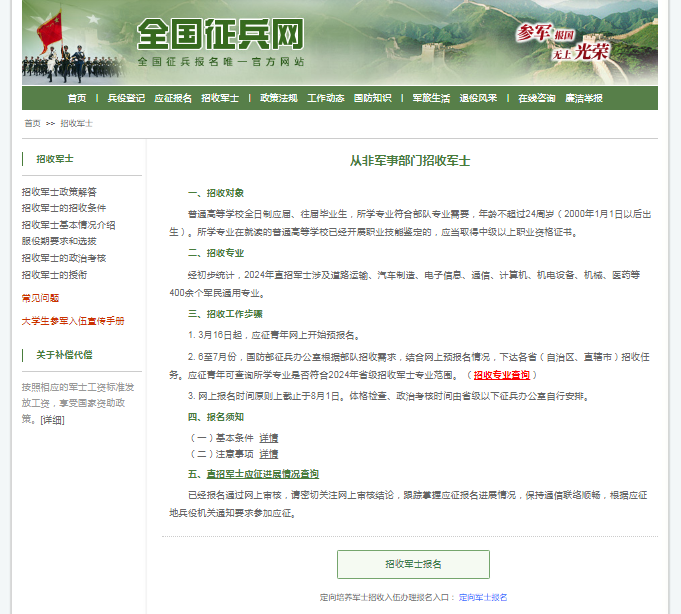The image size is (681, 614).
Task: Open 廉洁举报 menu item
Action: coord(584,98)
